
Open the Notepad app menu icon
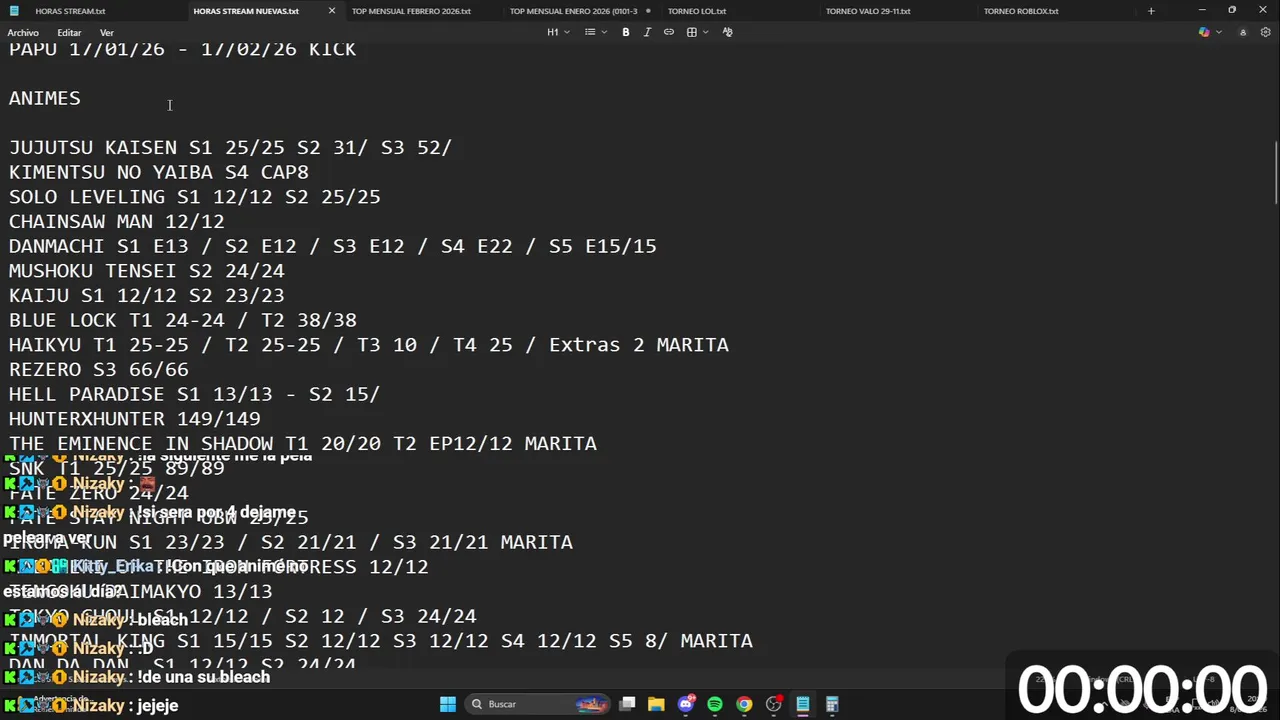(x=14, y=11)
